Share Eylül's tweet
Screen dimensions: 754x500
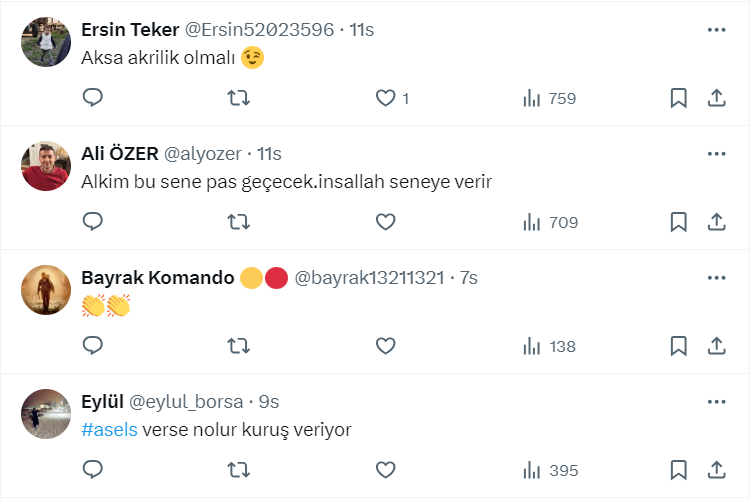point(716,470)
